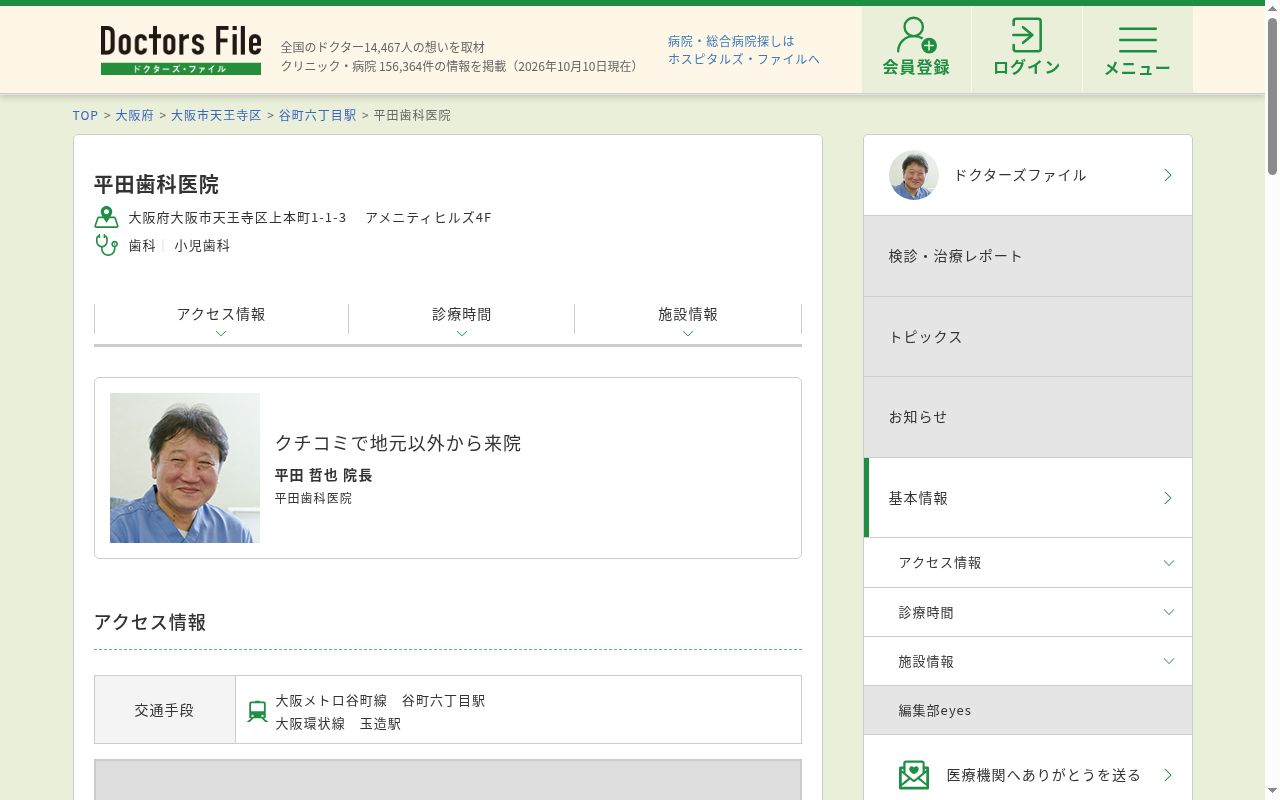
Task: Click arrow beside ドクターズファイル sidebar item
Action: tap(1168, 175)
